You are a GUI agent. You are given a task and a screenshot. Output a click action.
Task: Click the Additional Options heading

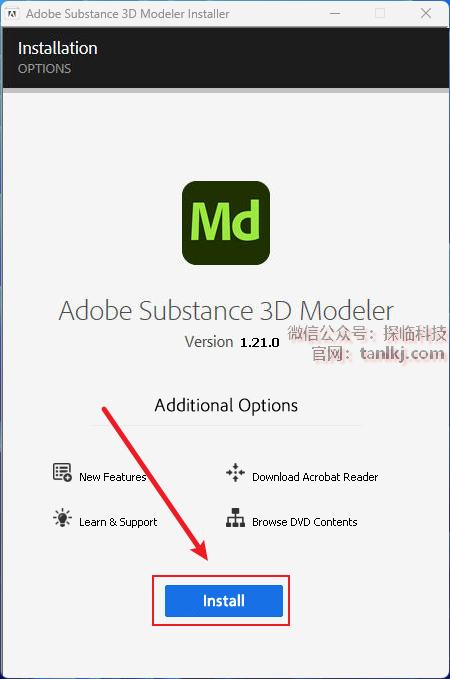click(226, 405)
